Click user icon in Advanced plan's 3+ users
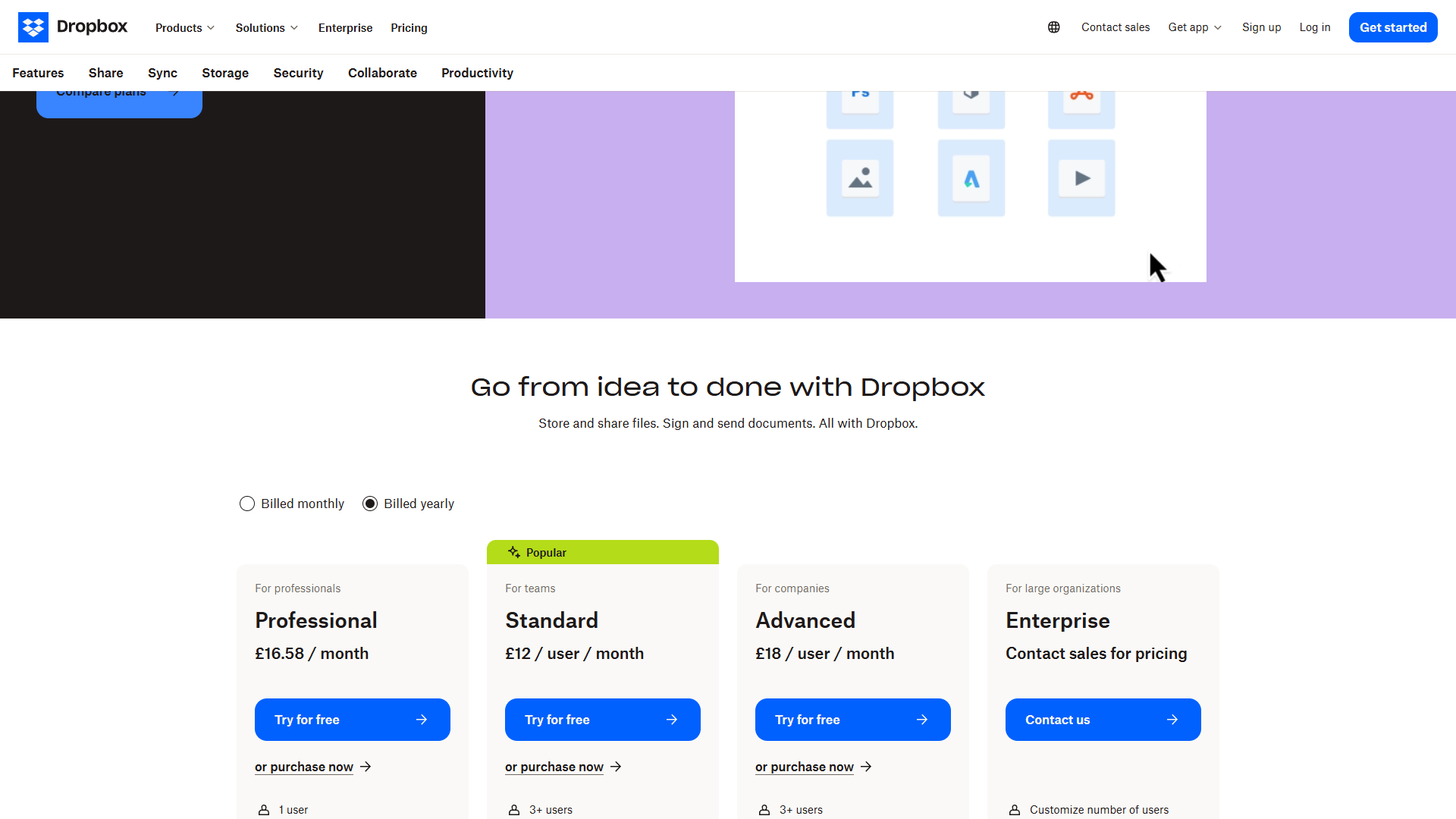Screen dimensions: 1456x819 (x=764, y=810)
